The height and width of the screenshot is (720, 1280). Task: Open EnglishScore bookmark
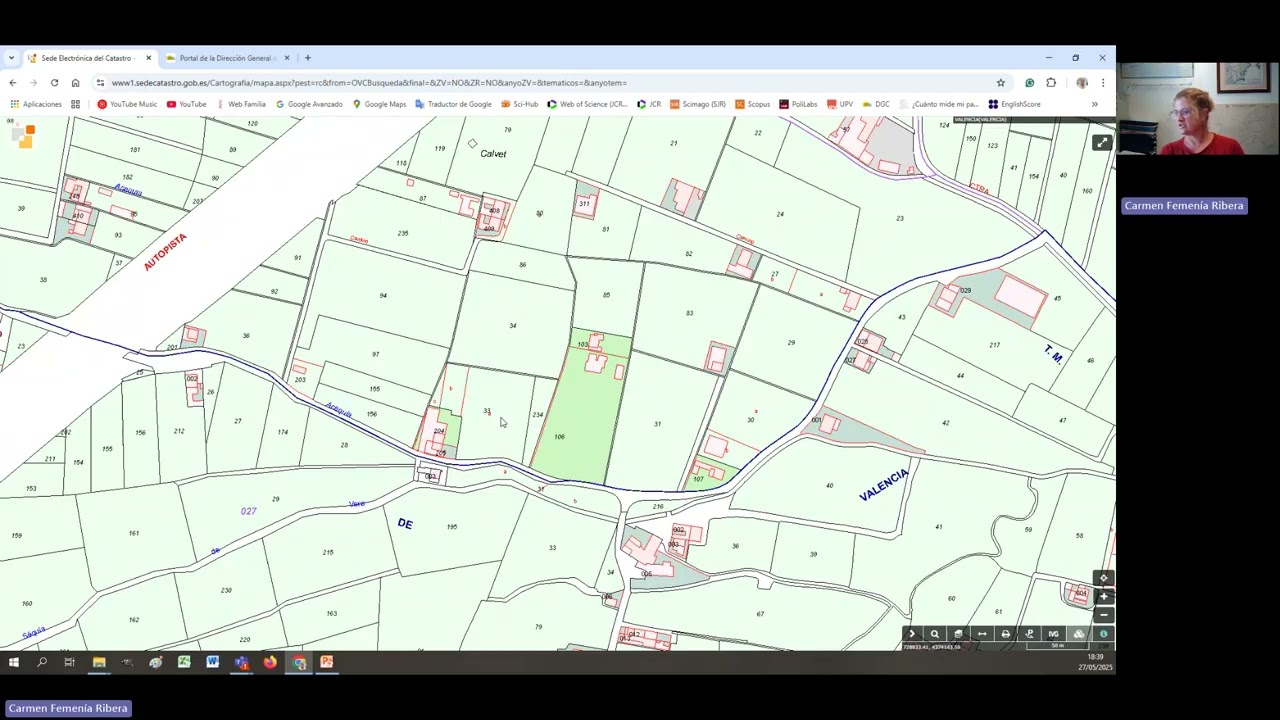click(x=1014, y=104)
